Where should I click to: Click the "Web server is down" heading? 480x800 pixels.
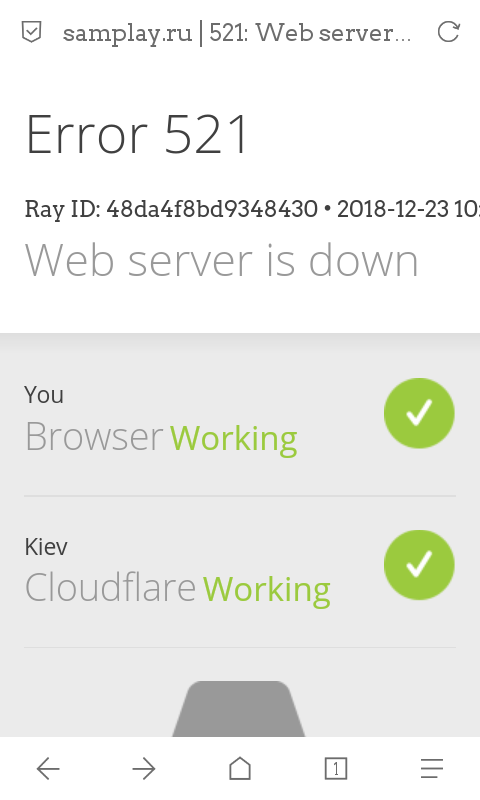pyautogui.click(x=221, y=260)
